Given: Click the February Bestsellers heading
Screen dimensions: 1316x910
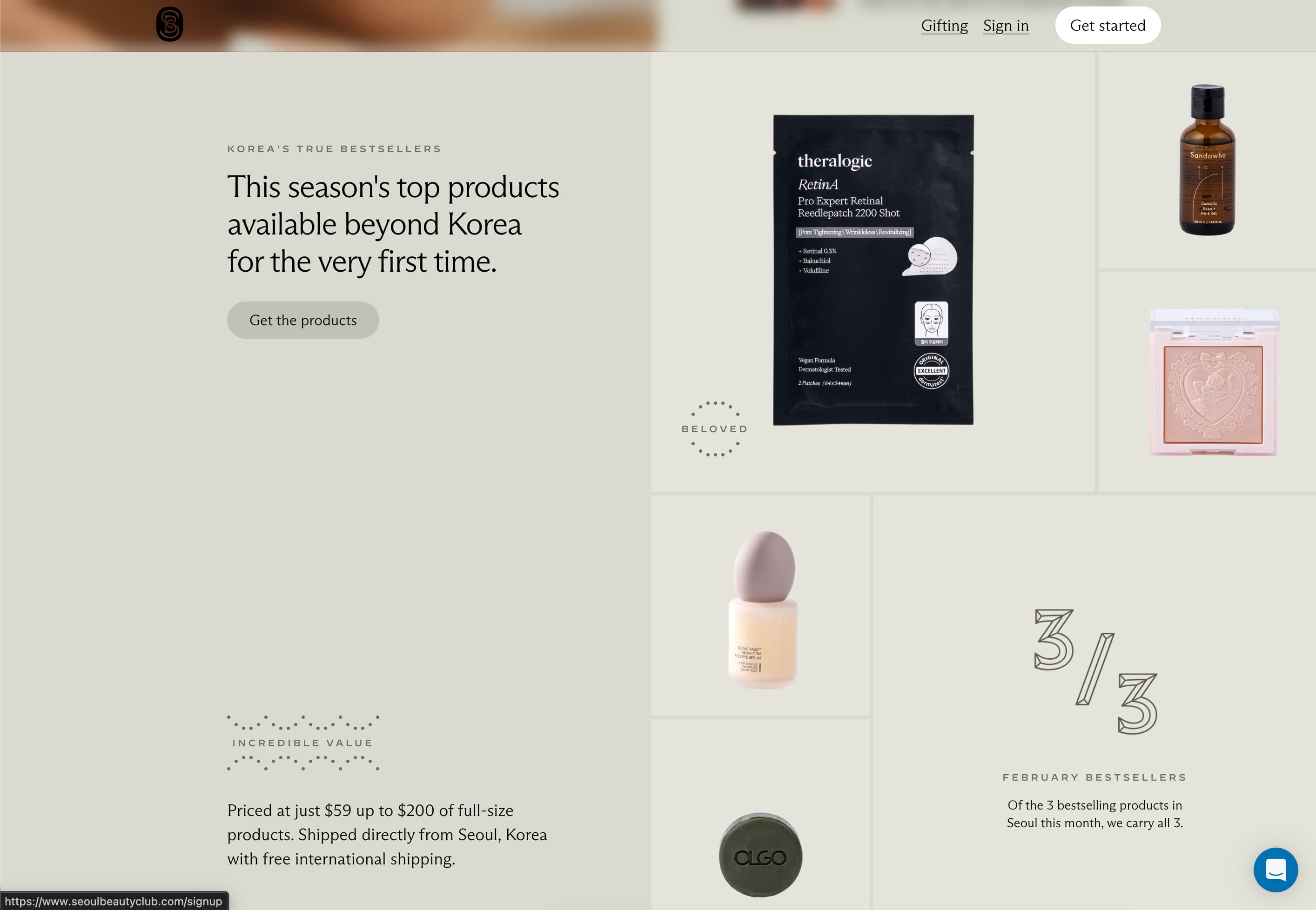Looking at the screenshot, I should [x=1094, y=777].
